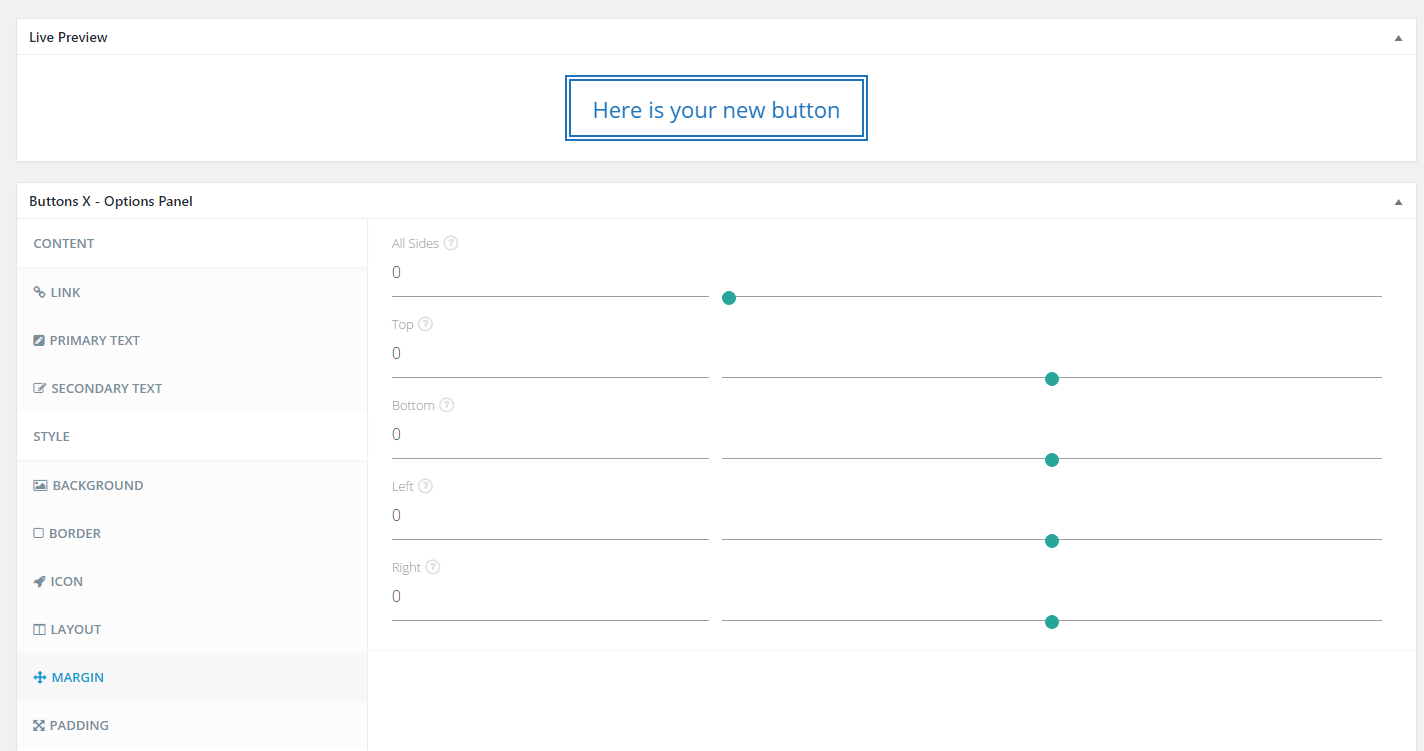Viewport: 1424px width, 751px height.
Task: Open the Style section
Action: coord(53,436)
